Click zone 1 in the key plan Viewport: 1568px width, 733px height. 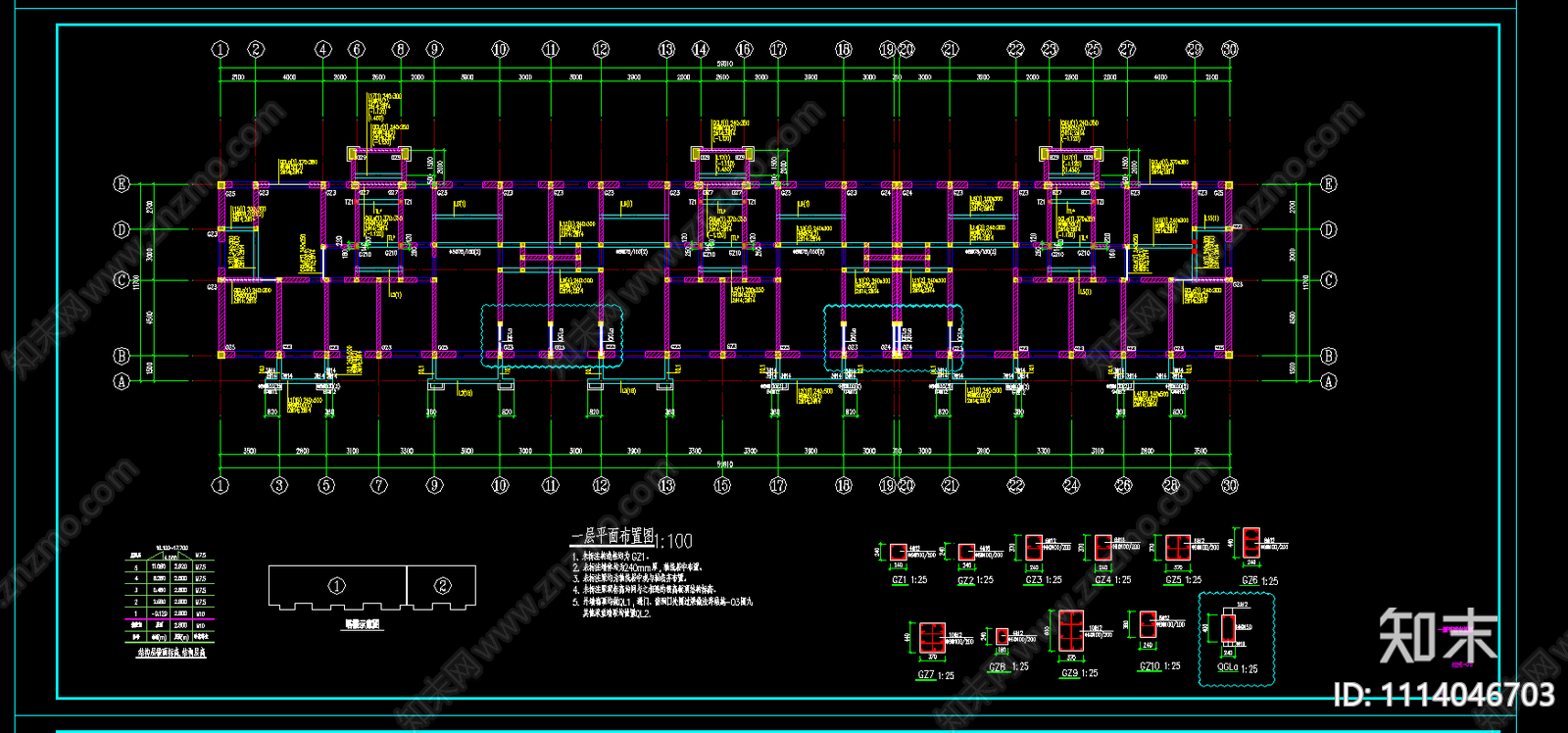click(336, 586)
